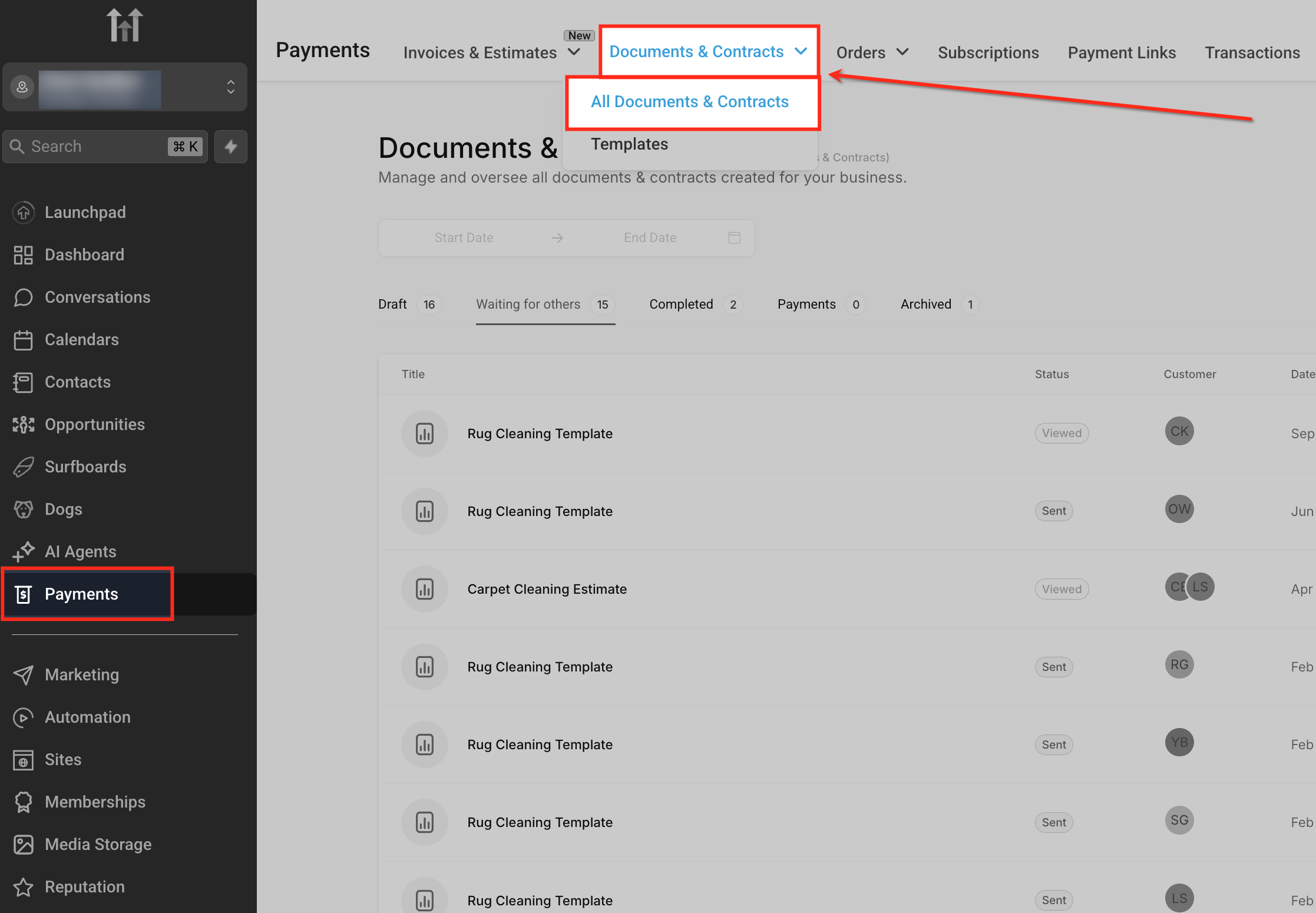Expand the account switcher chevron
Screen dimensions: 1316x913
230,87
